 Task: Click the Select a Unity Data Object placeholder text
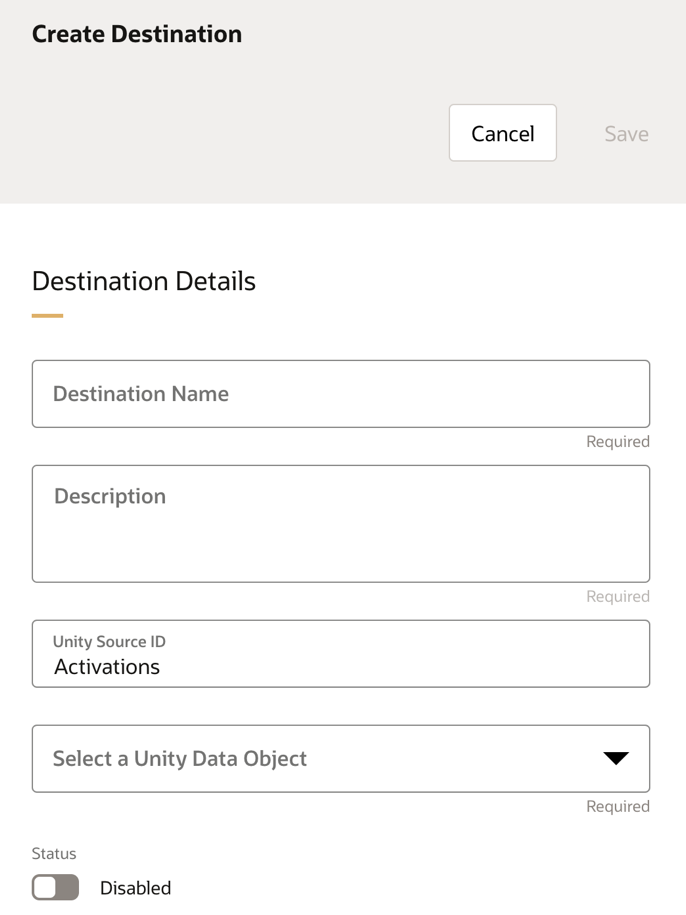click(180, 759)
